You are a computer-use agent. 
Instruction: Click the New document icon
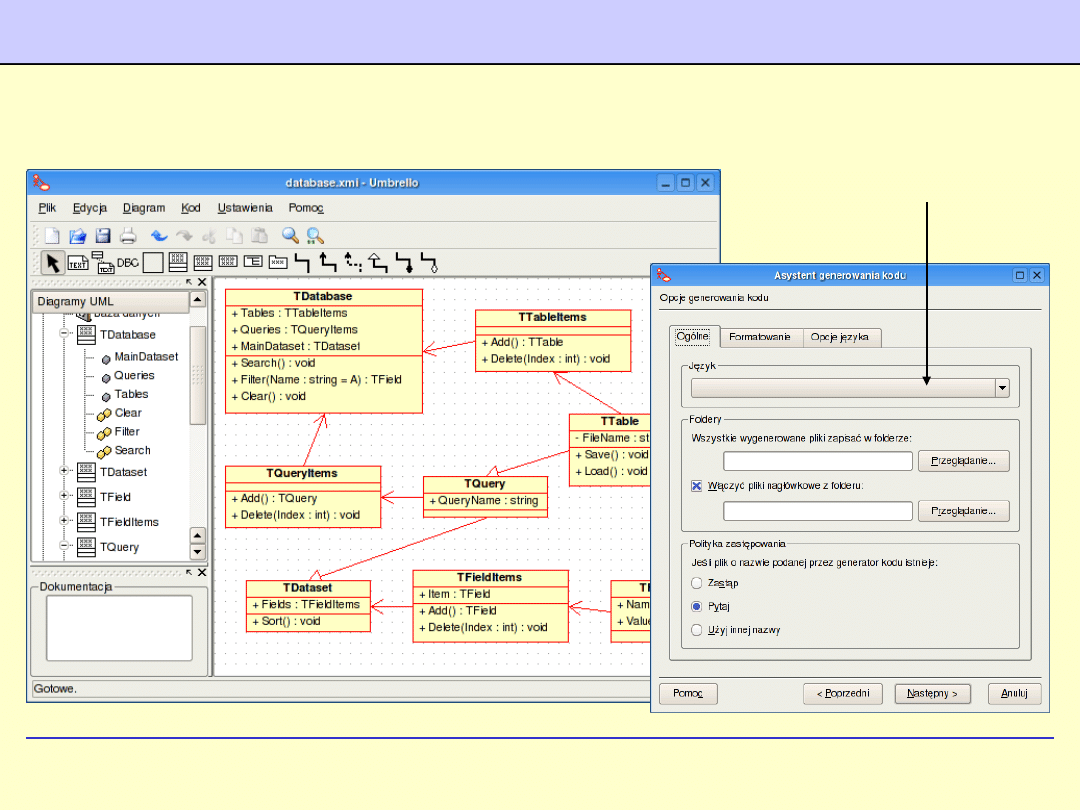[x=52, y=236]
